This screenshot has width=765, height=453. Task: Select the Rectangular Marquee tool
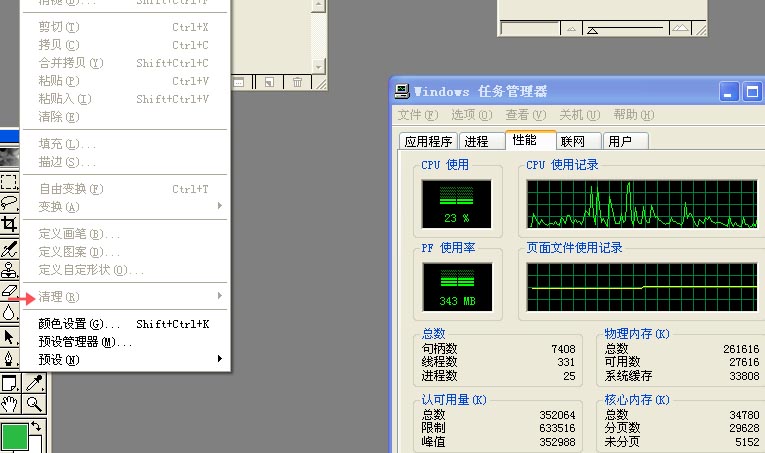coord(9,182)
